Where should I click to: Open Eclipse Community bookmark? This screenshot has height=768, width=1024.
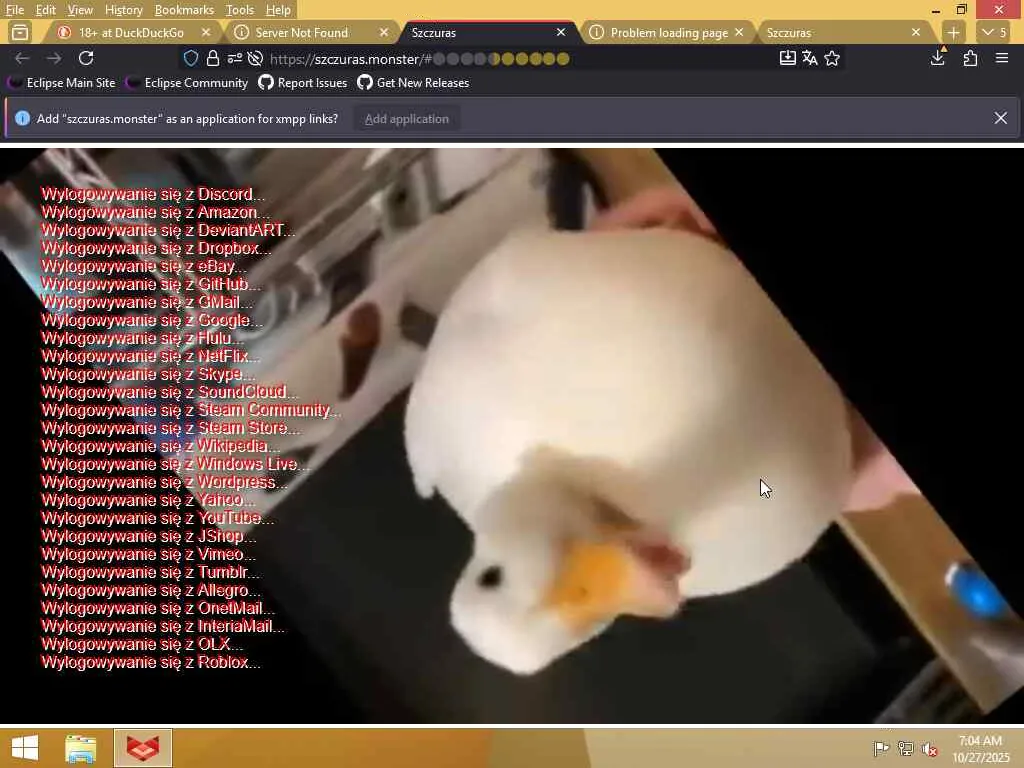pyautogui.click(x=187, y=83)
